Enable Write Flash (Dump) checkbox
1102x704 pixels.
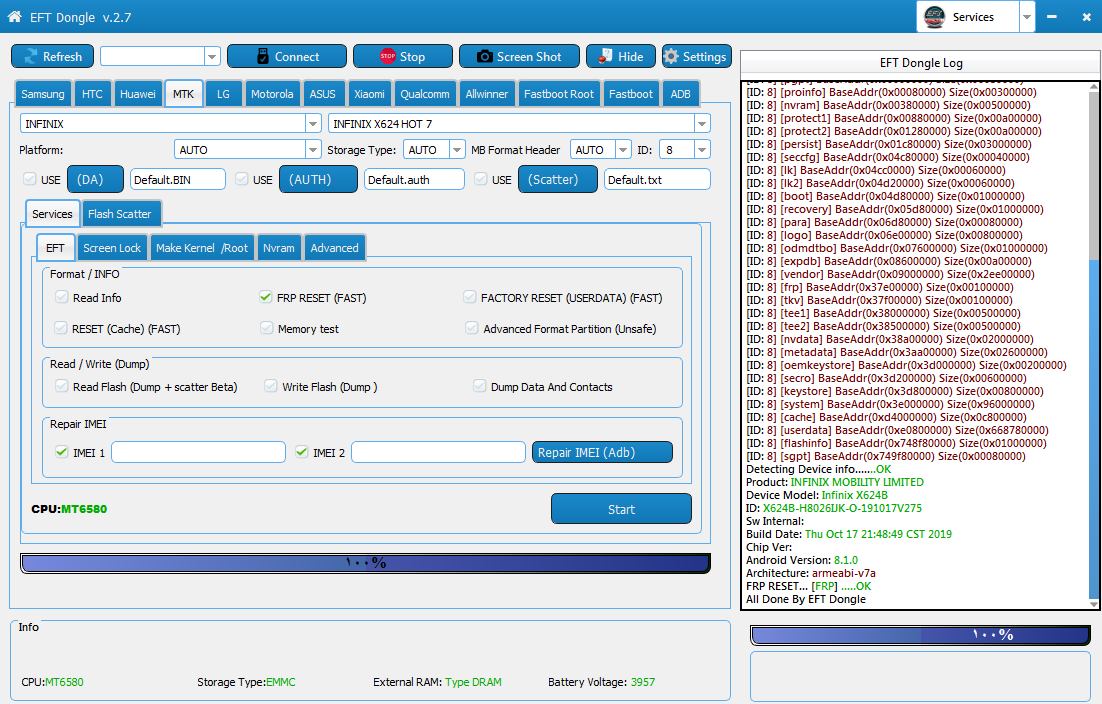tap(271, 386)
